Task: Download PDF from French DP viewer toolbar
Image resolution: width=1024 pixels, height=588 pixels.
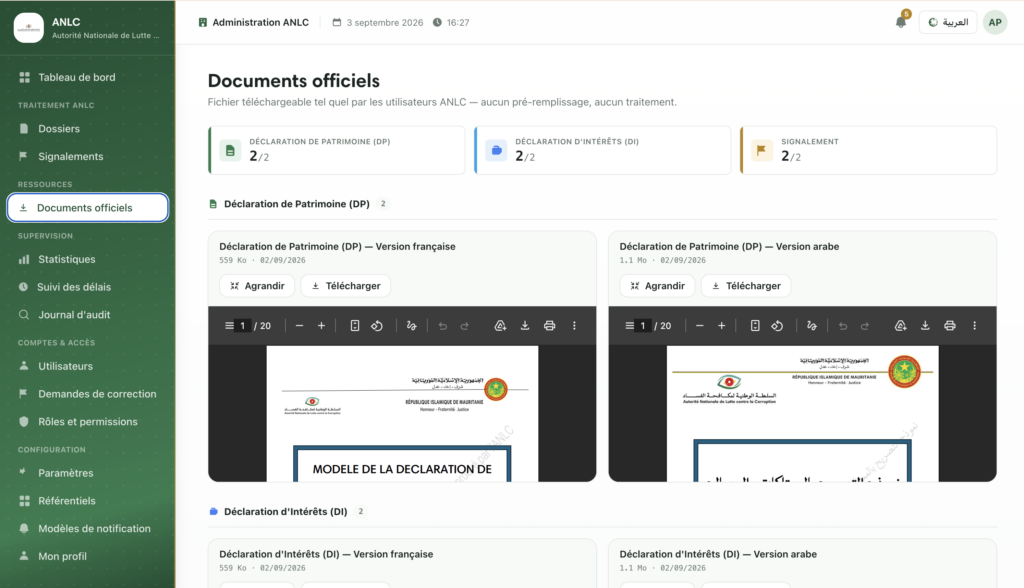Action: [x=524, y=325]
